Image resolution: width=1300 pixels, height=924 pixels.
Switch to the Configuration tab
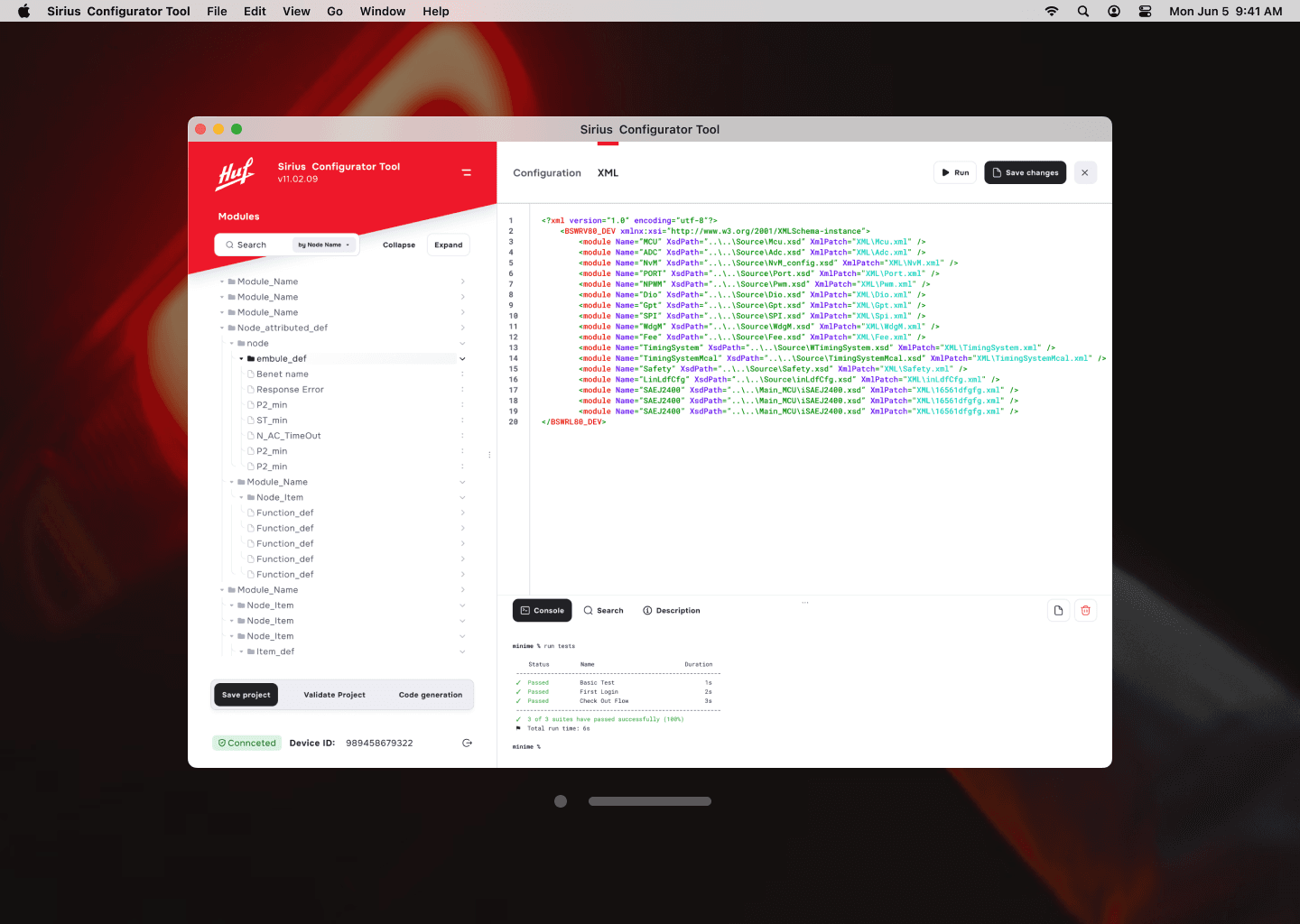(547, 173)
